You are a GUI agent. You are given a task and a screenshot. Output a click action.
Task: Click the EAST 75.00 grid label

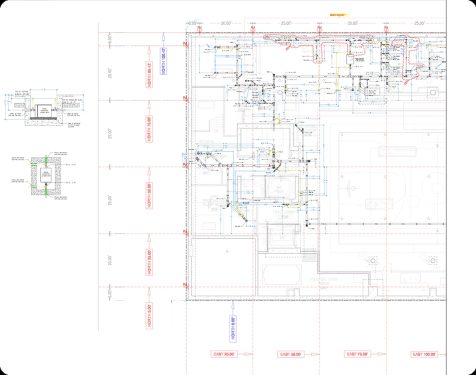tap(358, 354)
